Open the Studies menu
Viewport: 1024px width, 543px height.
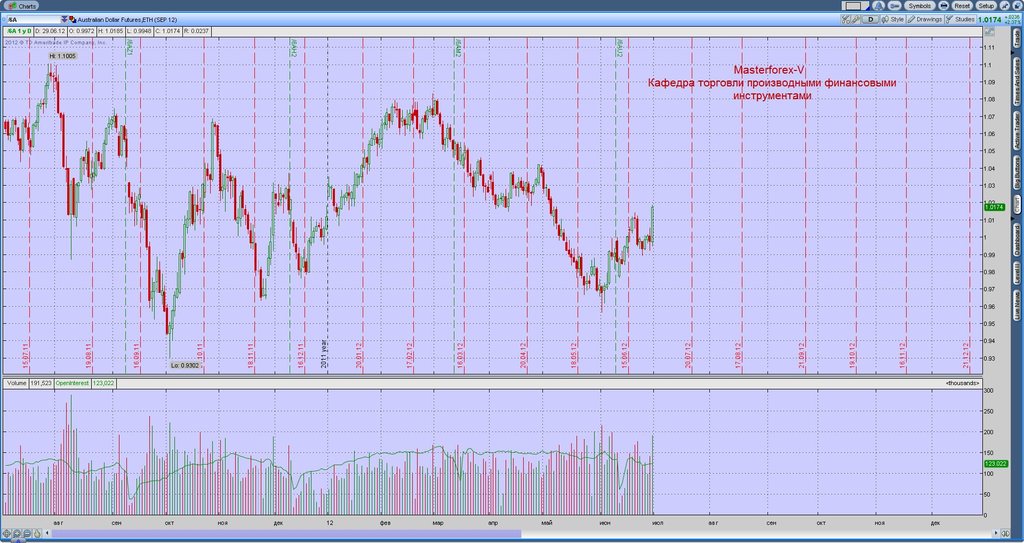(960, 20)
